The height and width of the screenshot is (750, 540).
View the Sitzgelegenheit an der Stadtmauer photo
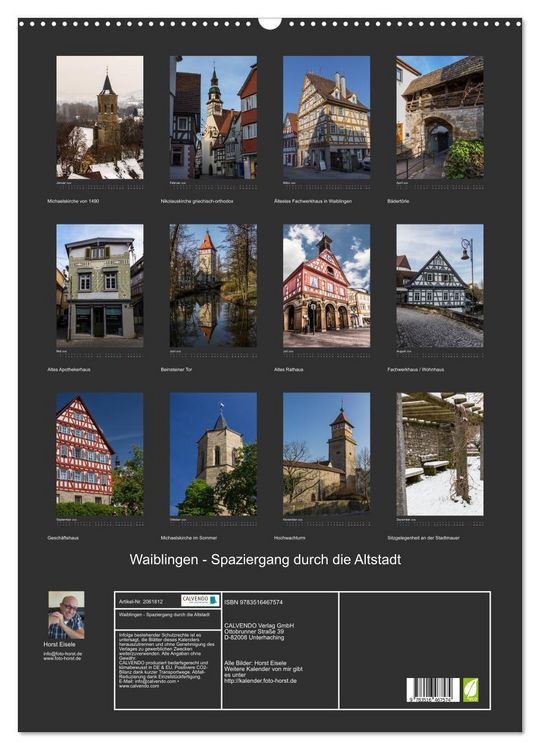coord(440,454)
